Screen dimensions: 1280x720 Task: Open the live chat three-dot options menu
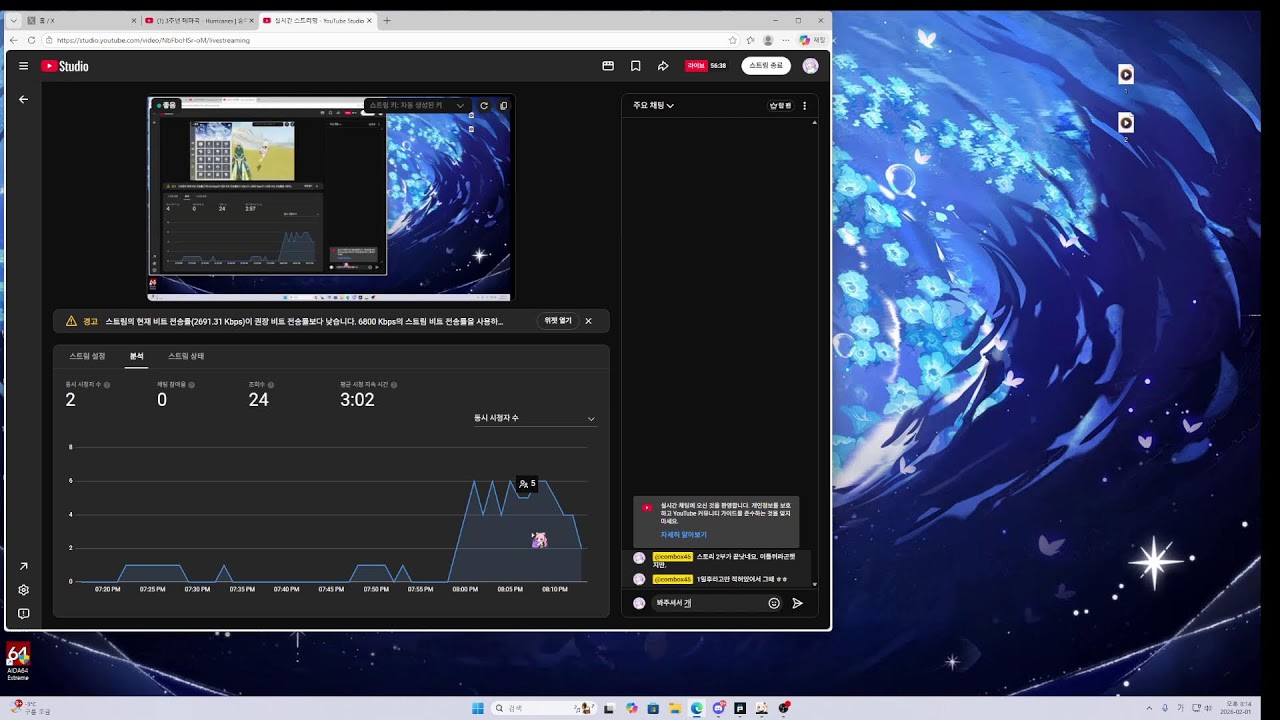click(804, 105)
